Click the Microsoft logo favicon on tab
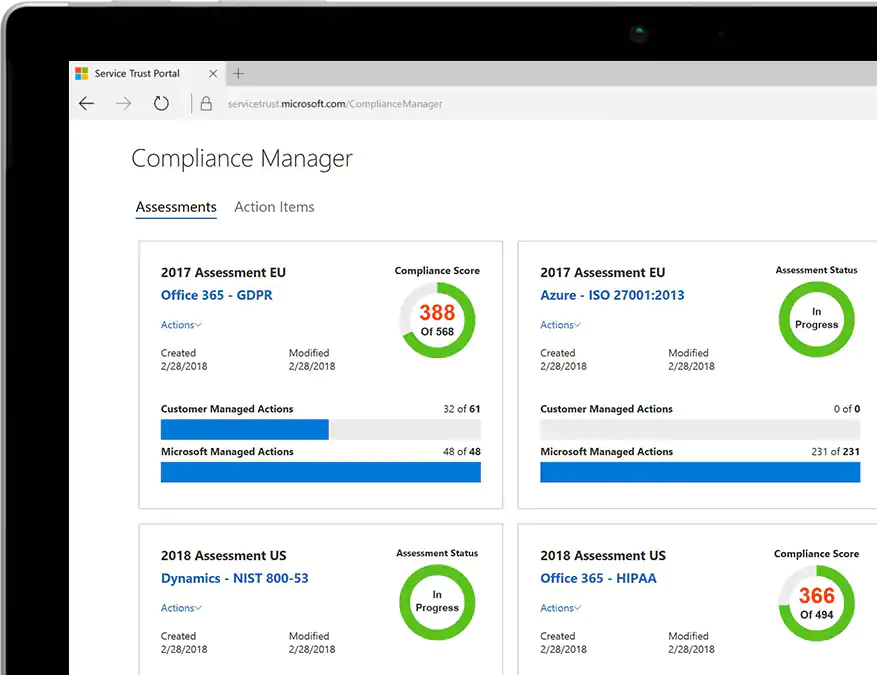Image resolution: width=877 pixels, height=675 pixels. tap(82, 73)
